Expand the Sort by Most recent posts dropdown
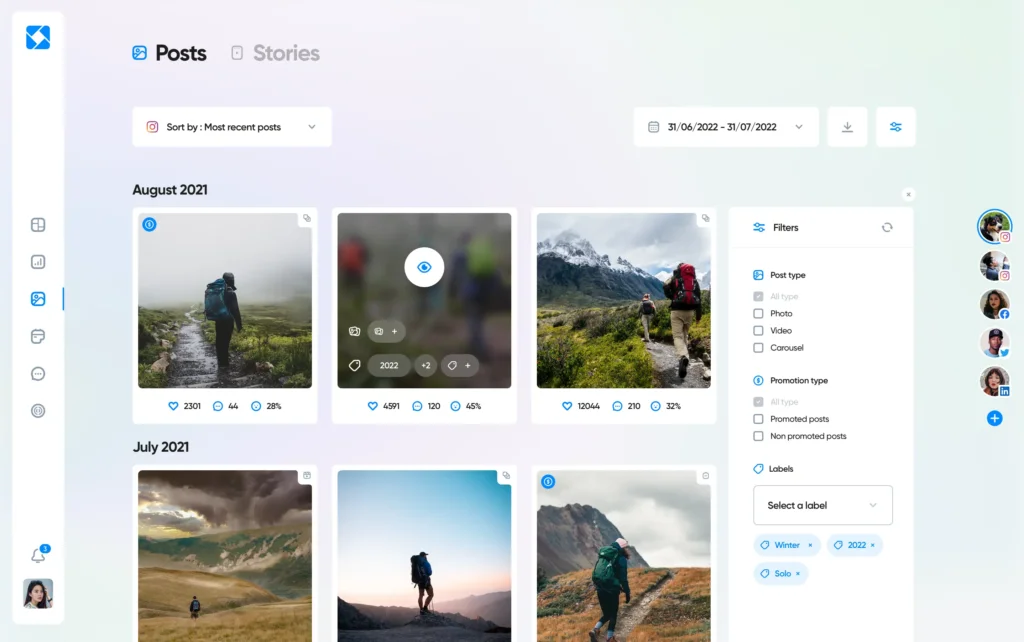This screenshot has height=642, width=1024. [x=231, y=127]
